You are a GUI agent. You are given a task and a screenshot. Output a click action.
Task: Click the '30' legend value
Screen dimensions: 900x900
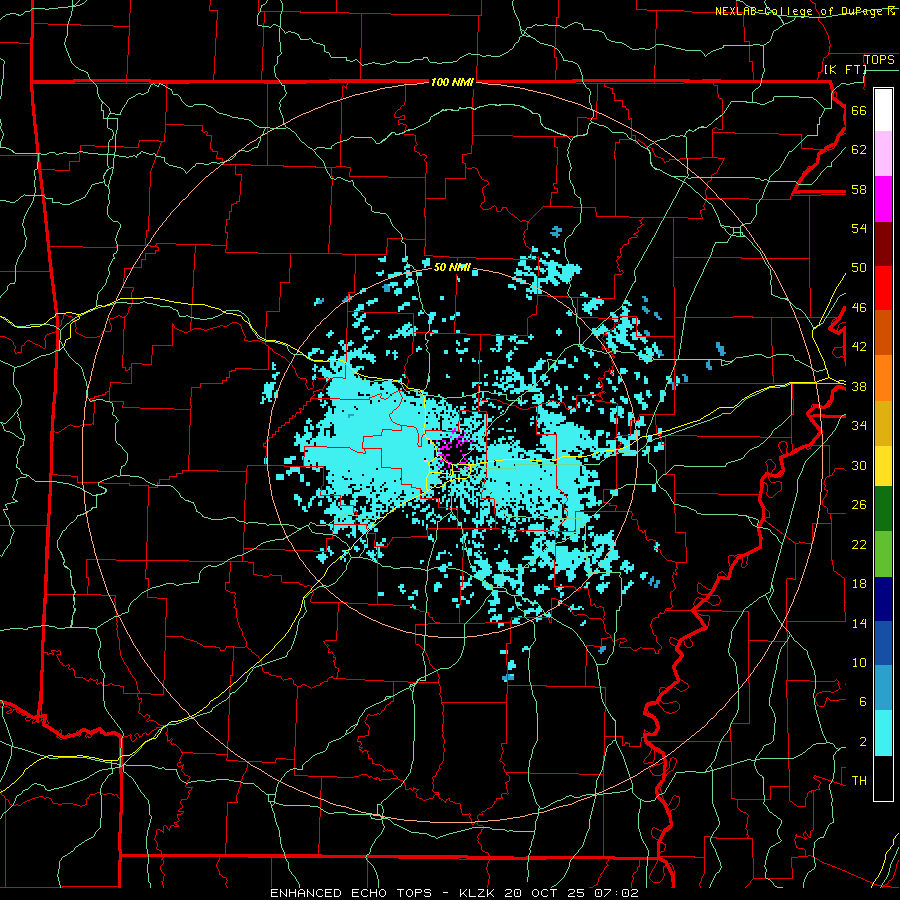[859, 465]
